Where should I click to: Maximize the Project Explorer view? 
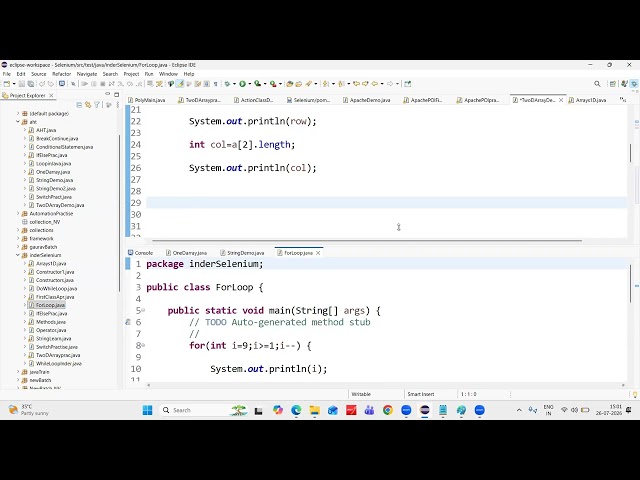(x=117, y=94)
